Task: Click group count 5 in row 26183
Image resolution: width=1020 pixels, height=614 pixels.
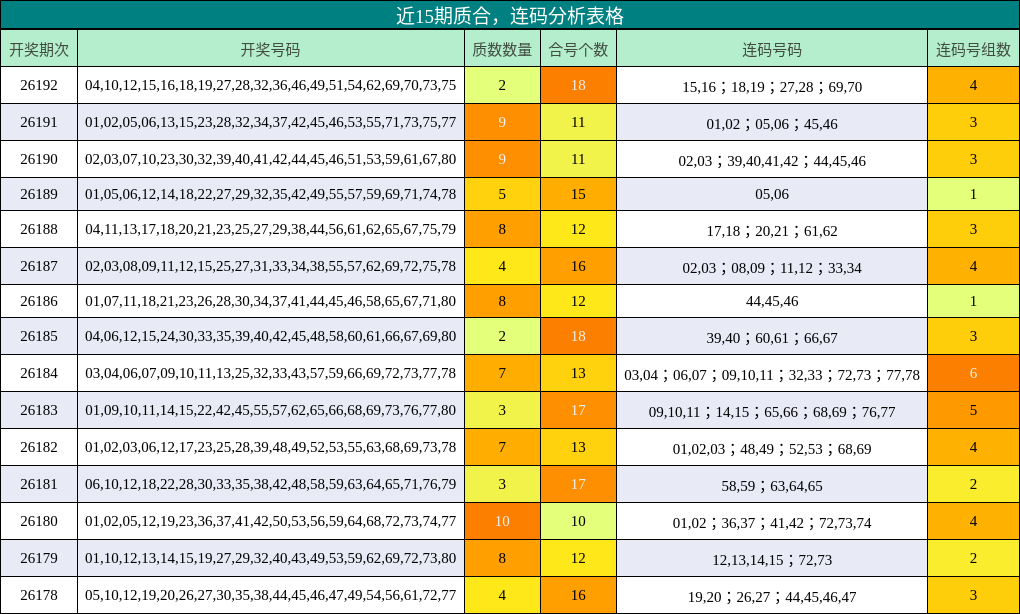Action: [x=973, y=410]
